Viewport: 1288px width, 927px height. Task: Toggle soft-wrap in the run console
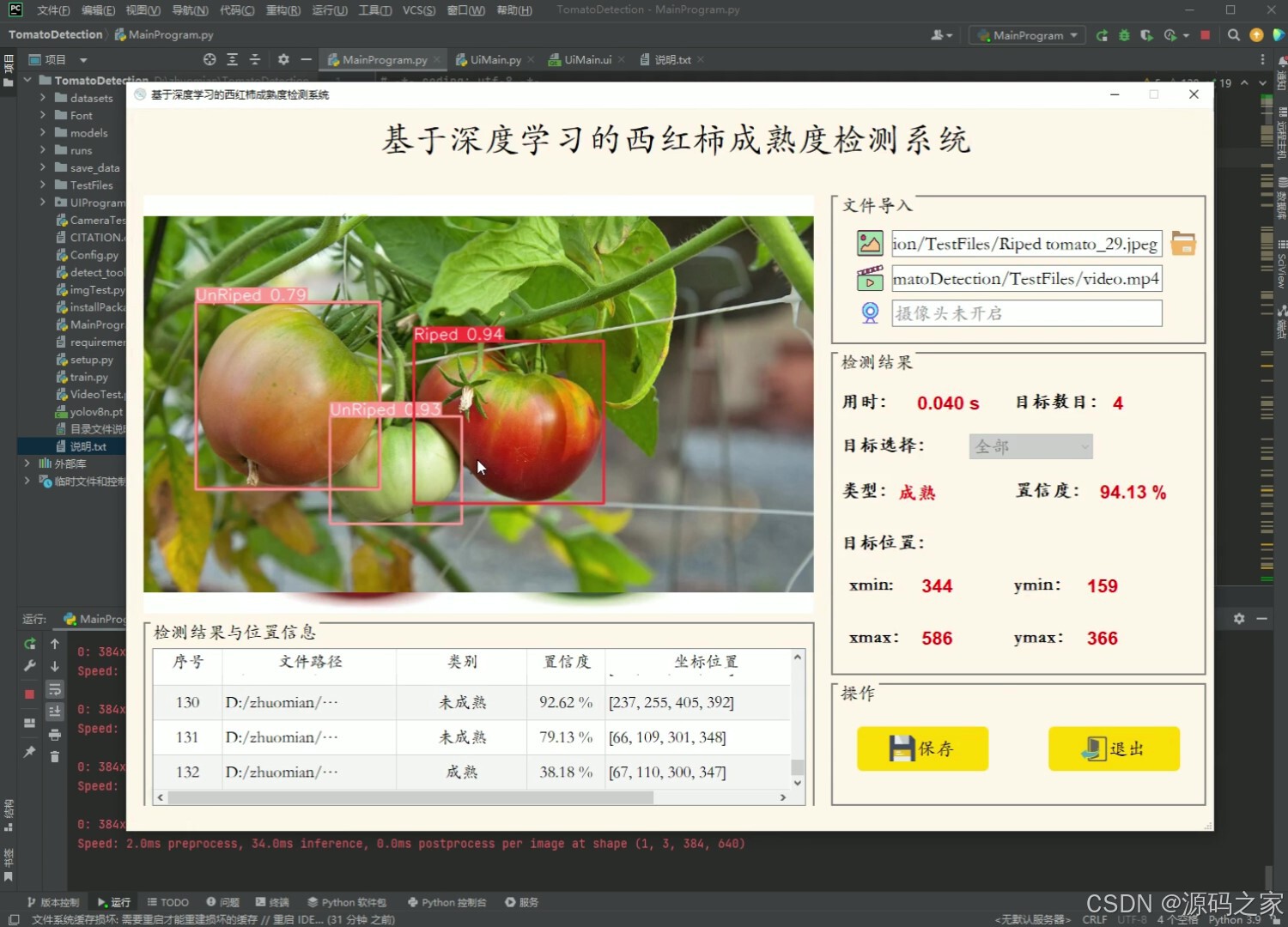pos(54,689)
